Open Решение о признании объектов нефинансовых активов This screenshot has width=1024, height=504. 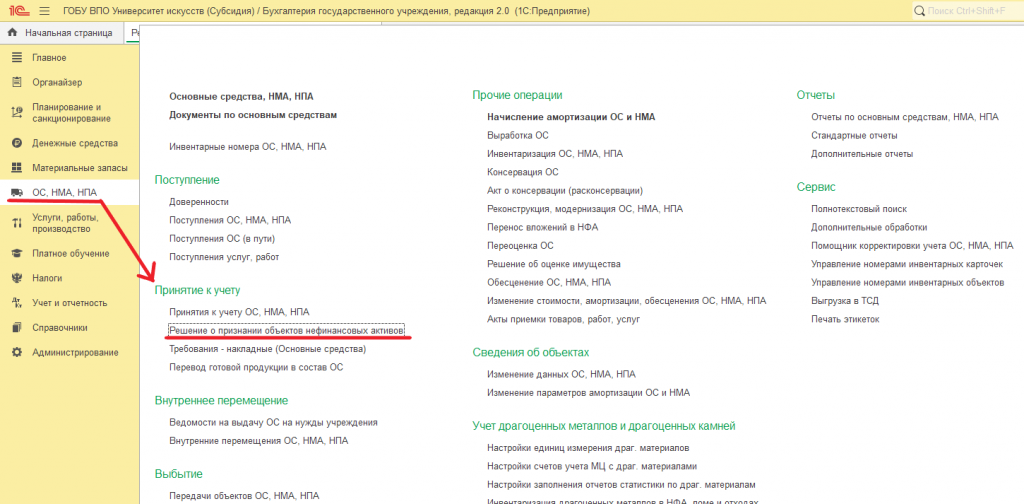click(286, 331)
